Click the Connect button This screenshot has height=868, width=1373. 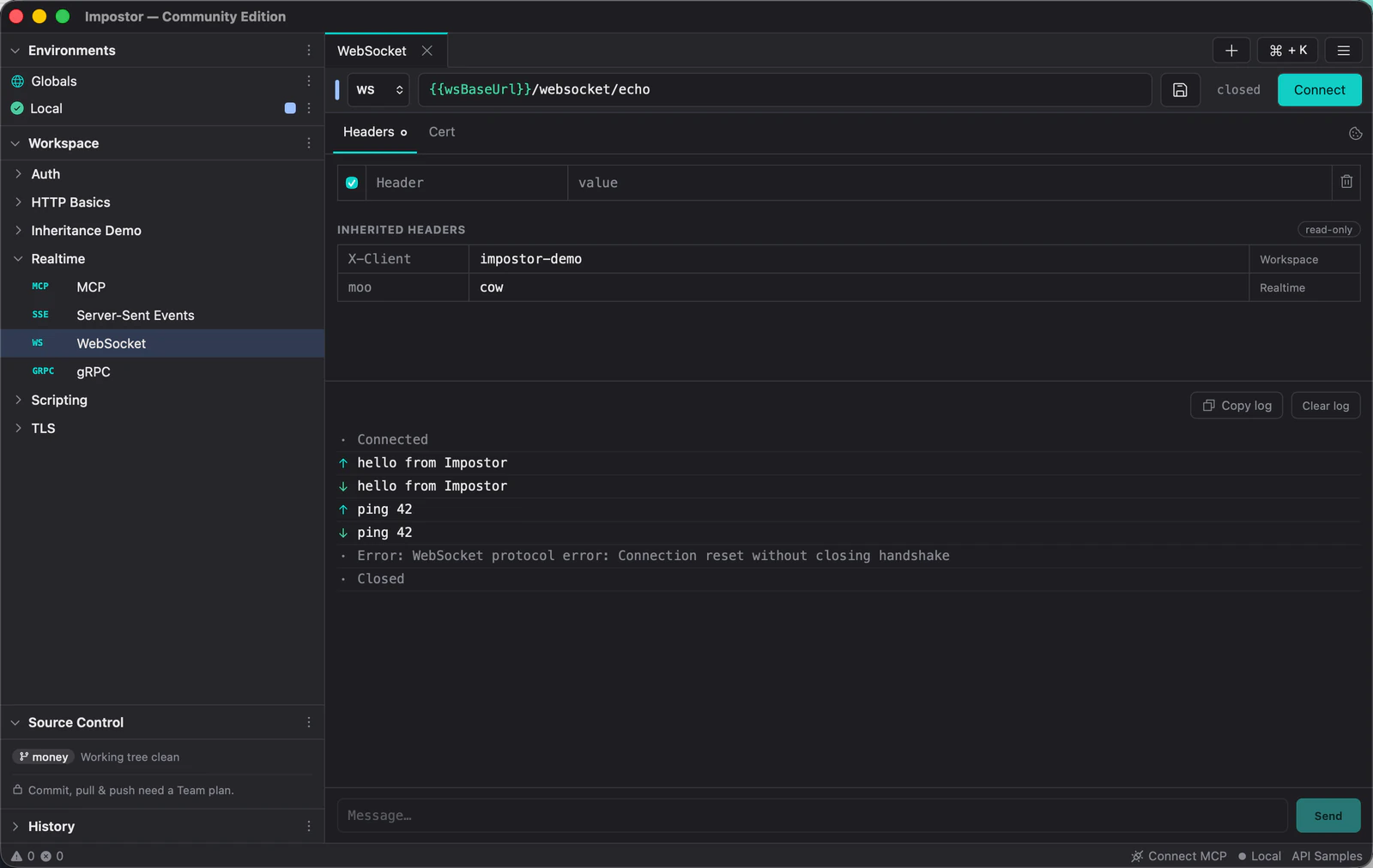tap(1319, 90)
